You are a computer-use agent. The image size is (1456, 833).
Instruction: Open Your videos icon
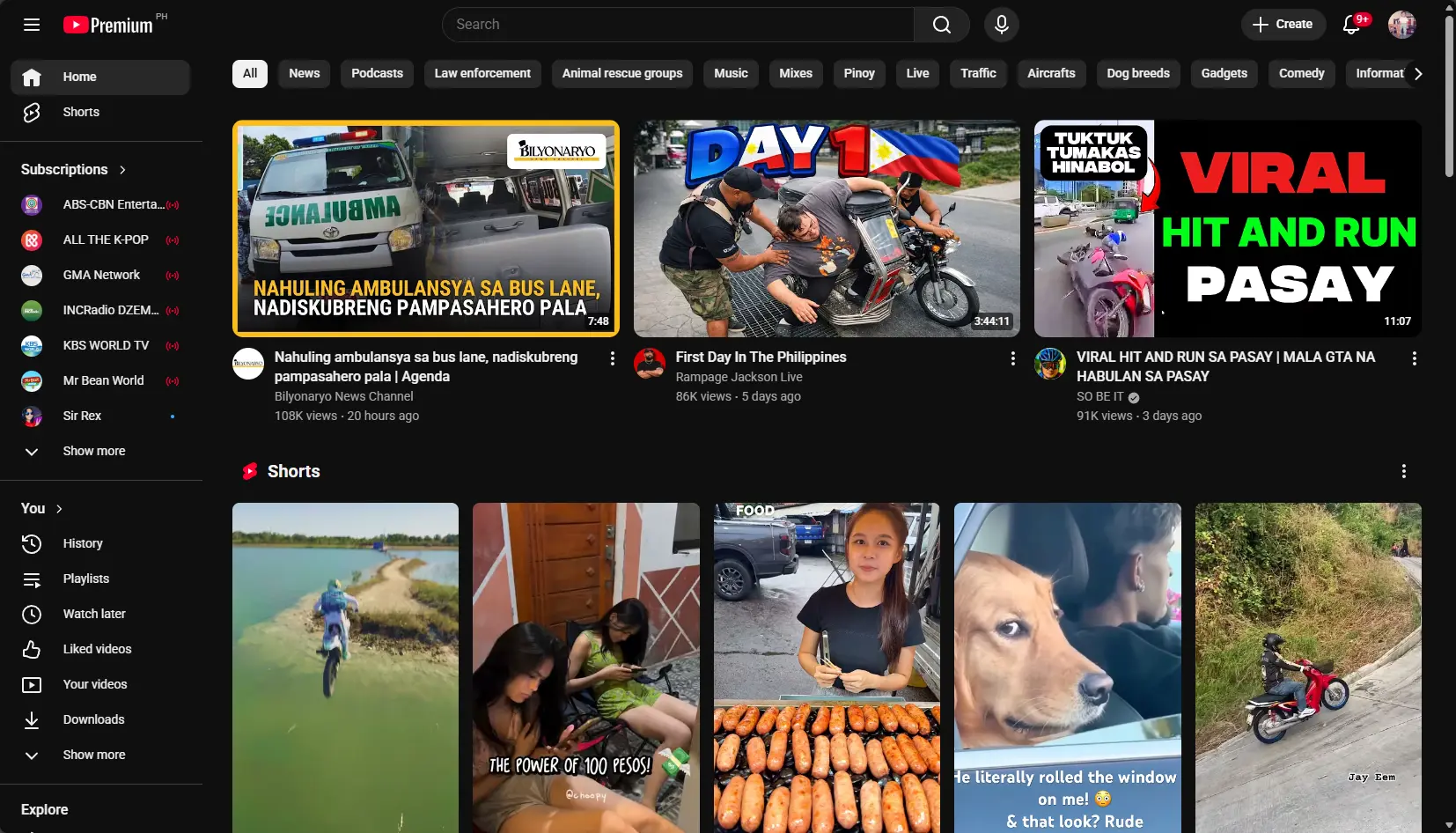click(32, 684)
